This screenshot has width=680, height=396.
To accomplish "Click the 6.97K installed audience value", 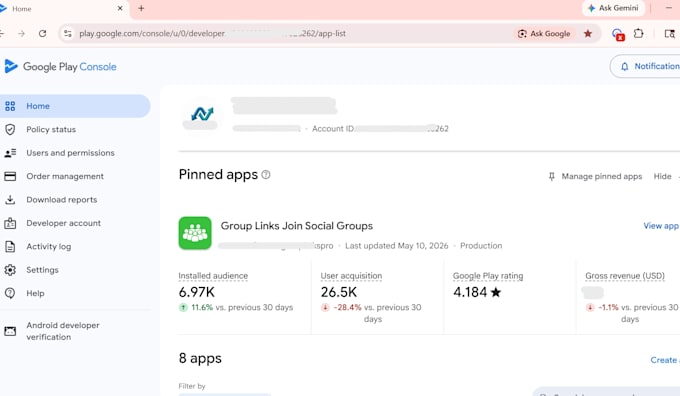I will [196, 292].
